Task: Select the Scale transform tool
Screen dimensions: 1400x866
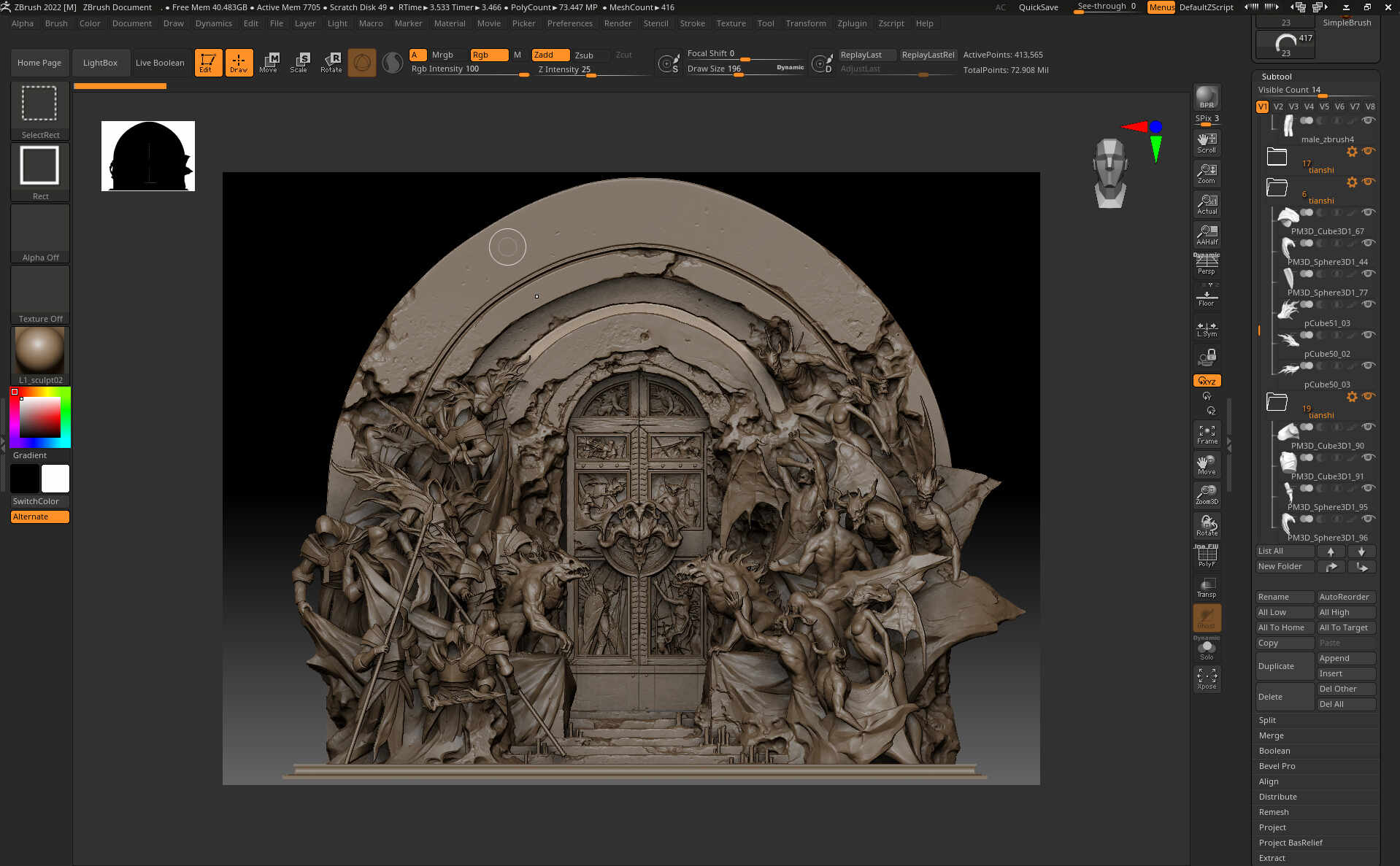Action: [x=299, y=63]
